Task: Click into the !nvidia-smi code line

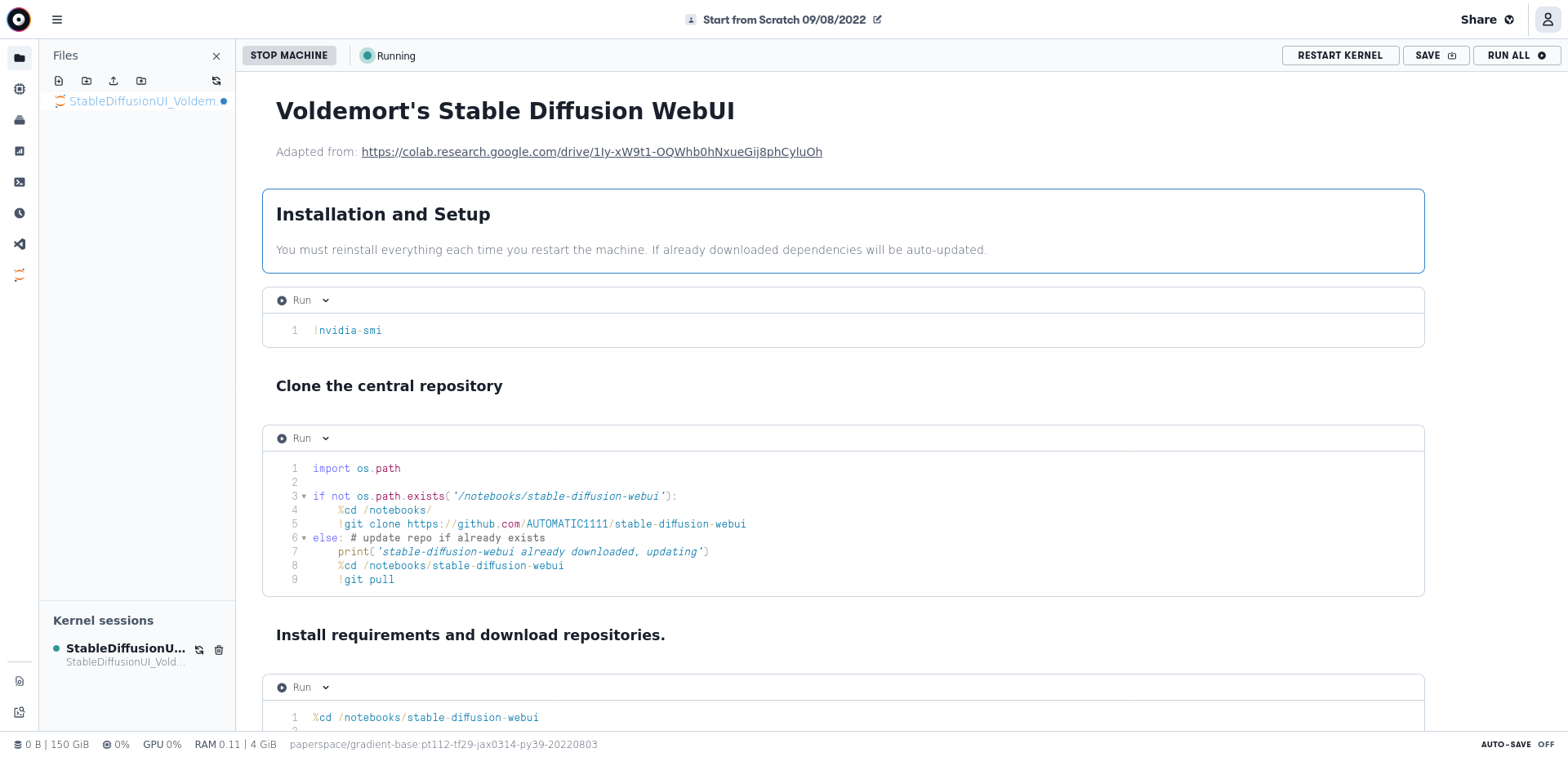Action: pyautogui.click(x=348, y=331)
